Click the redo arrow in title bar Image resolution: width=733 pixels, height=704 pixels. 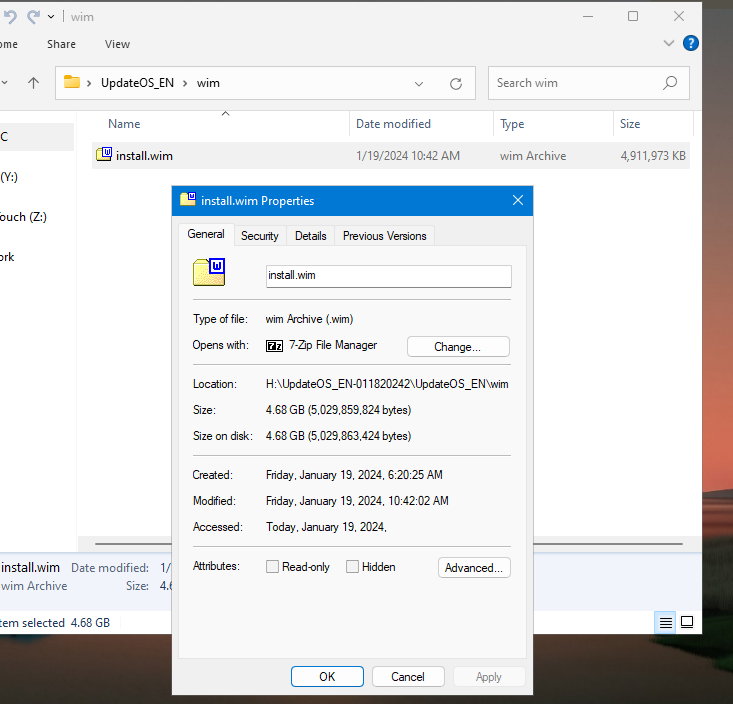click(x=33, y=17)
